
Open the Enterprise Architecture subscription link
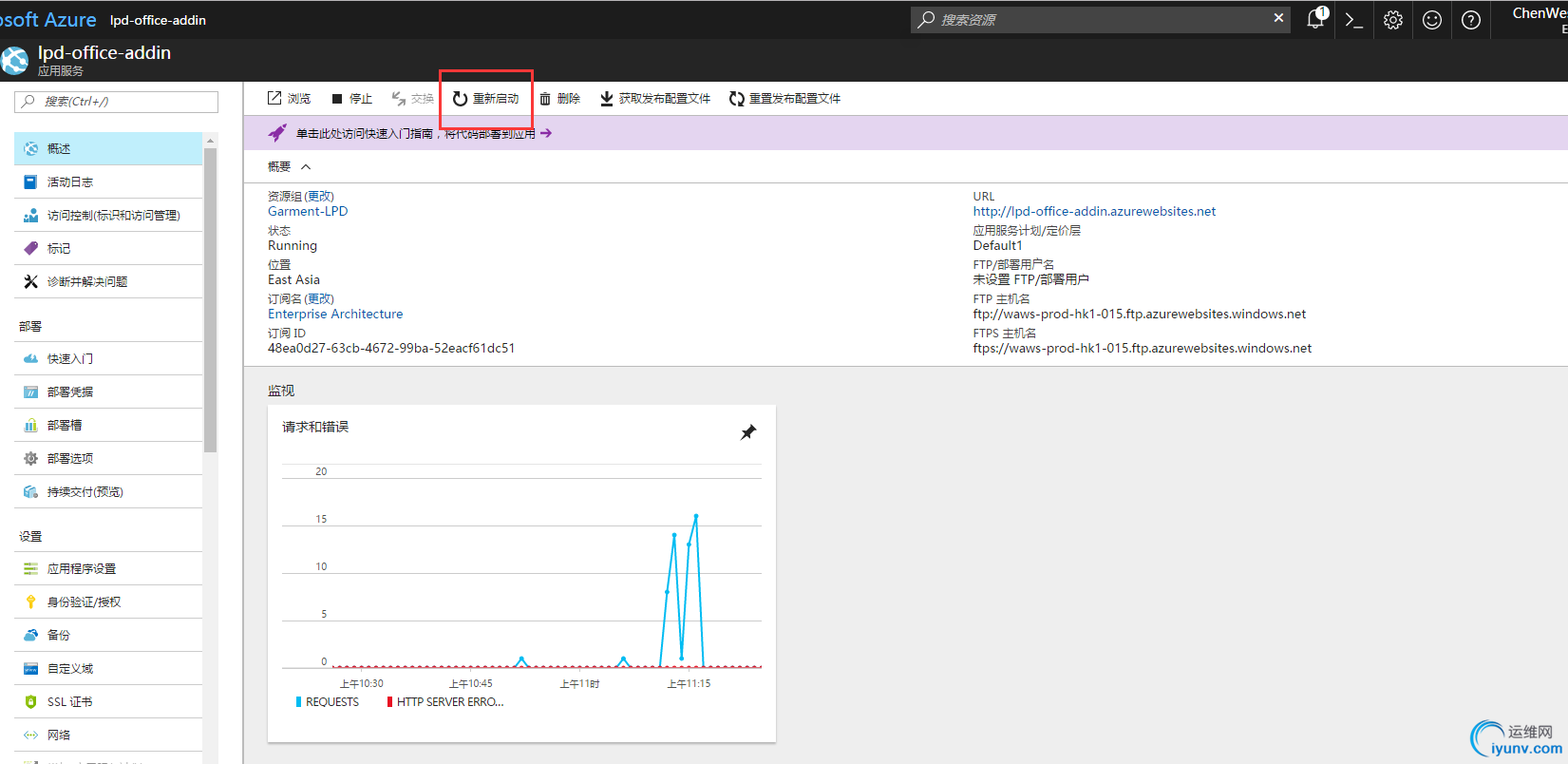pyautogui.click(x=335, y=315)
